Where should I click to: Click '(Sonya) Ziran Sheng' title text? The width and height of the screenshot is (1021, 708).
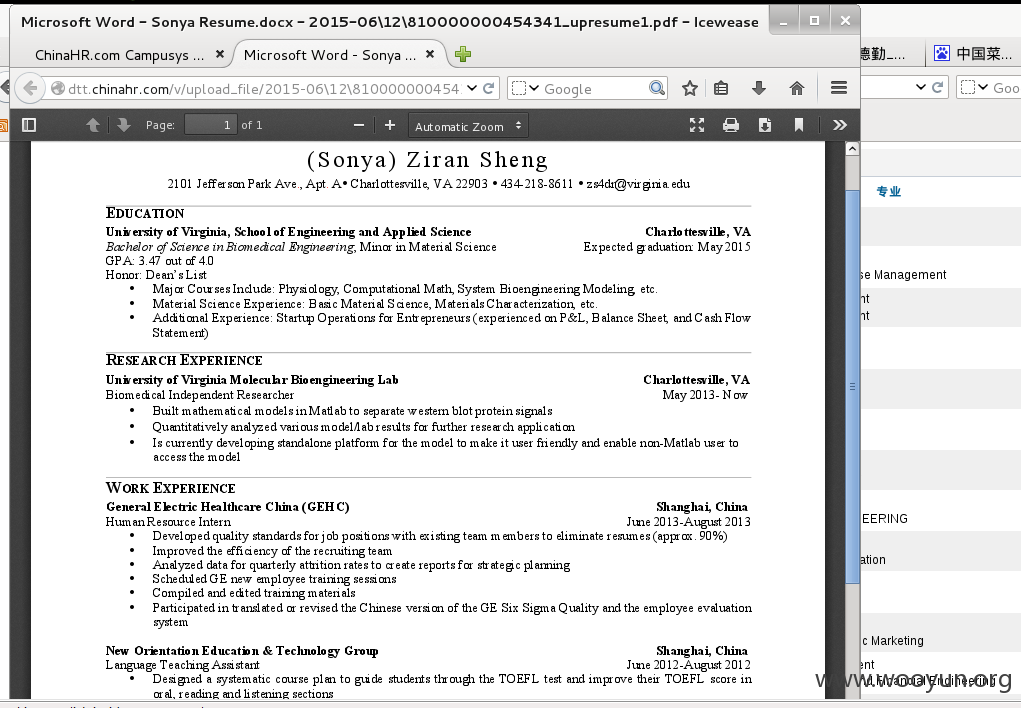tap(427, 160)
